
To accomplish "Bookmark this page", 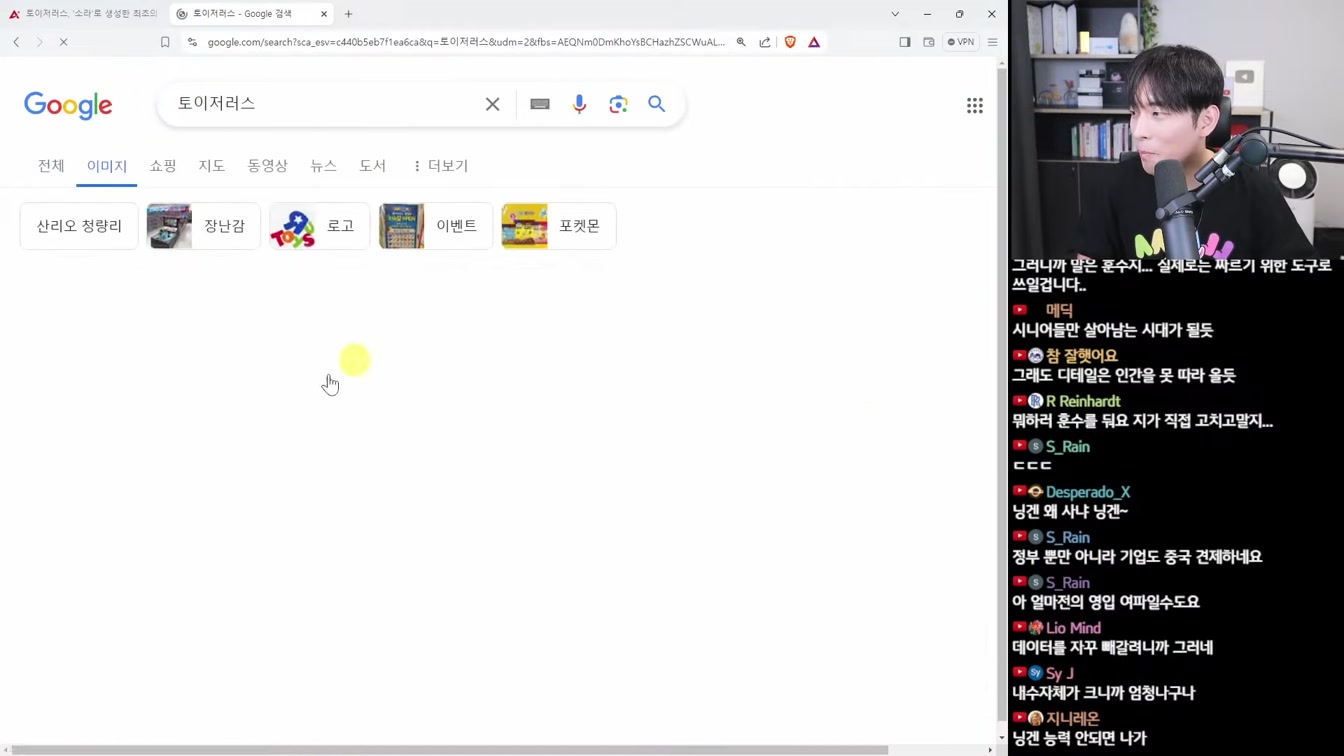I will [x=165, y=42].
